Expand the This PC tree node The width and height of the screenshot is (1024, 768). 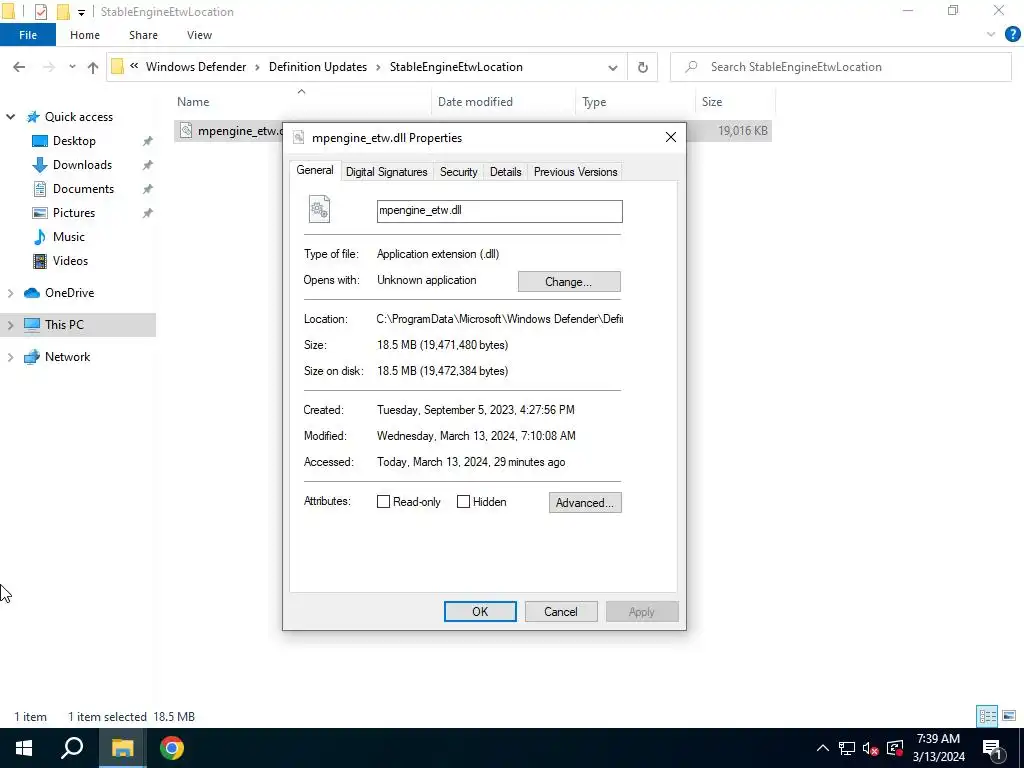(x=10, y=325)
